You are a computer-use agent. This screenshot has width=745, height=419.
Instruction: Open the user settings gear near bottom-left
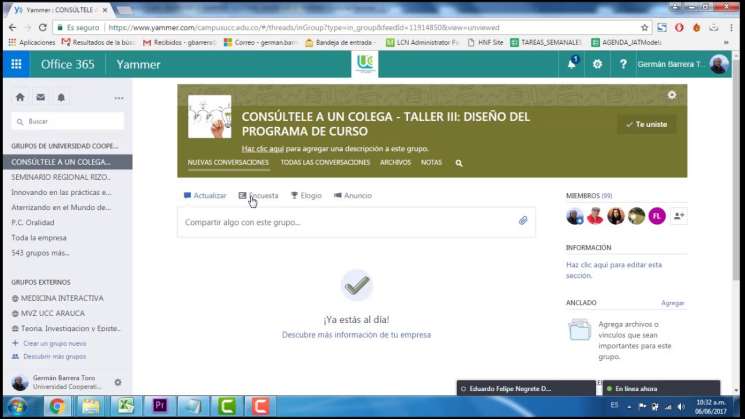point(118,382)
